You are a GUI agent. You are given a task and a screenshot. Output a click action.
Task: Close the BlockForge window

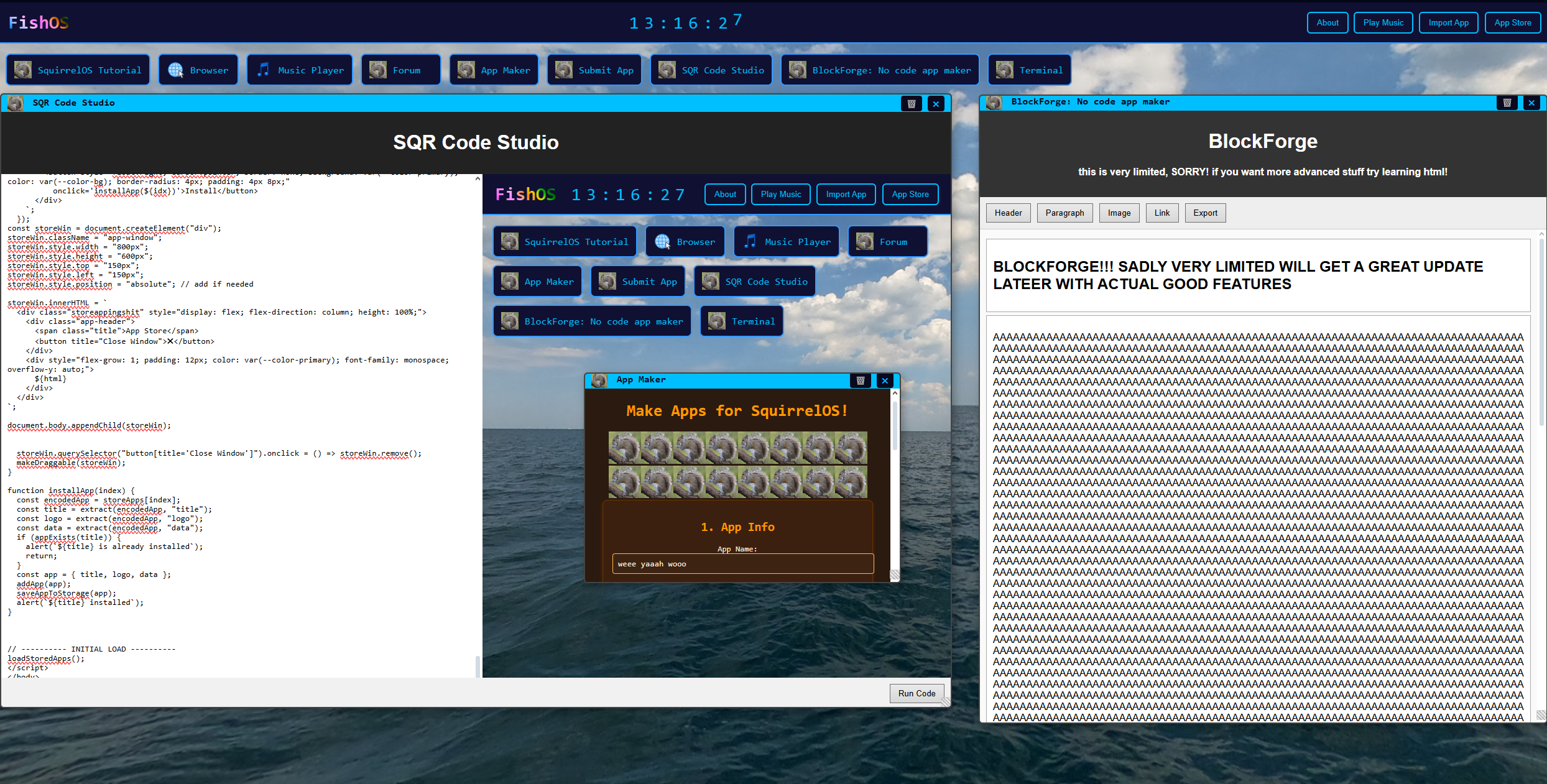(x=1531, y=103)
